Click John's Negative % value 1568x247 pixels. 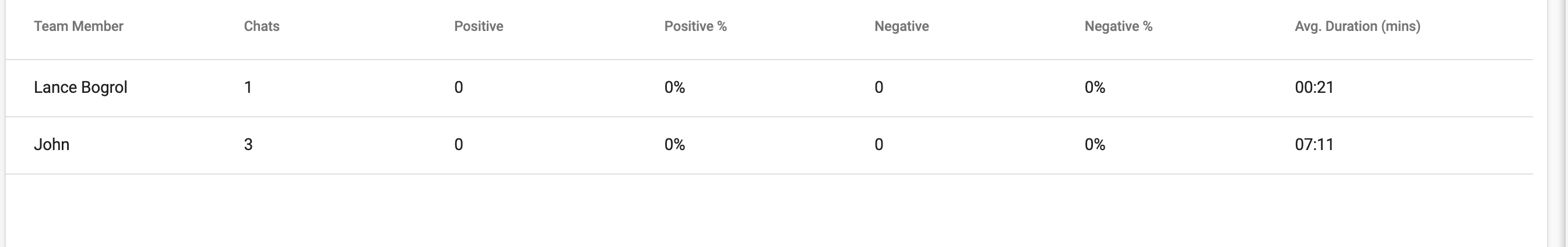click(1095, 145)
